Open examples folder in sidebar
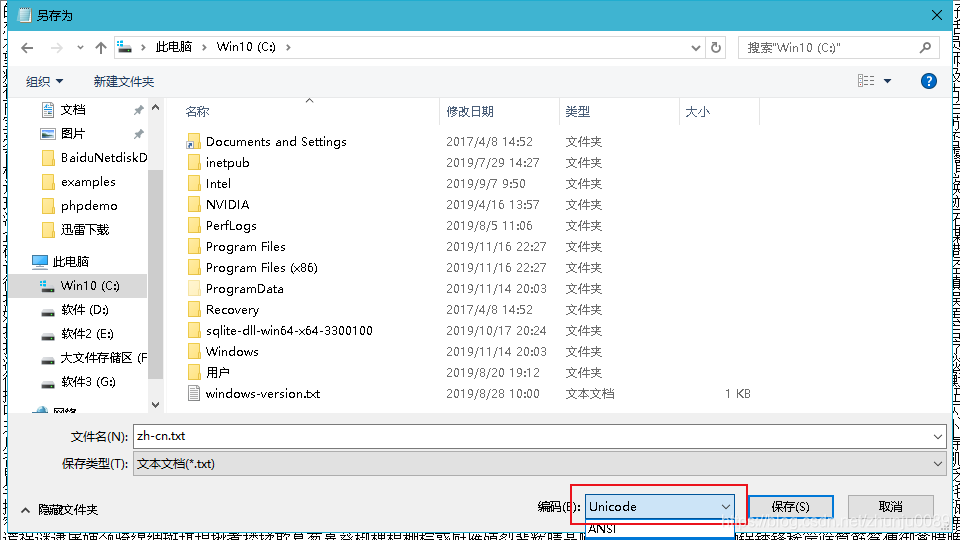 tap(88, 182)
